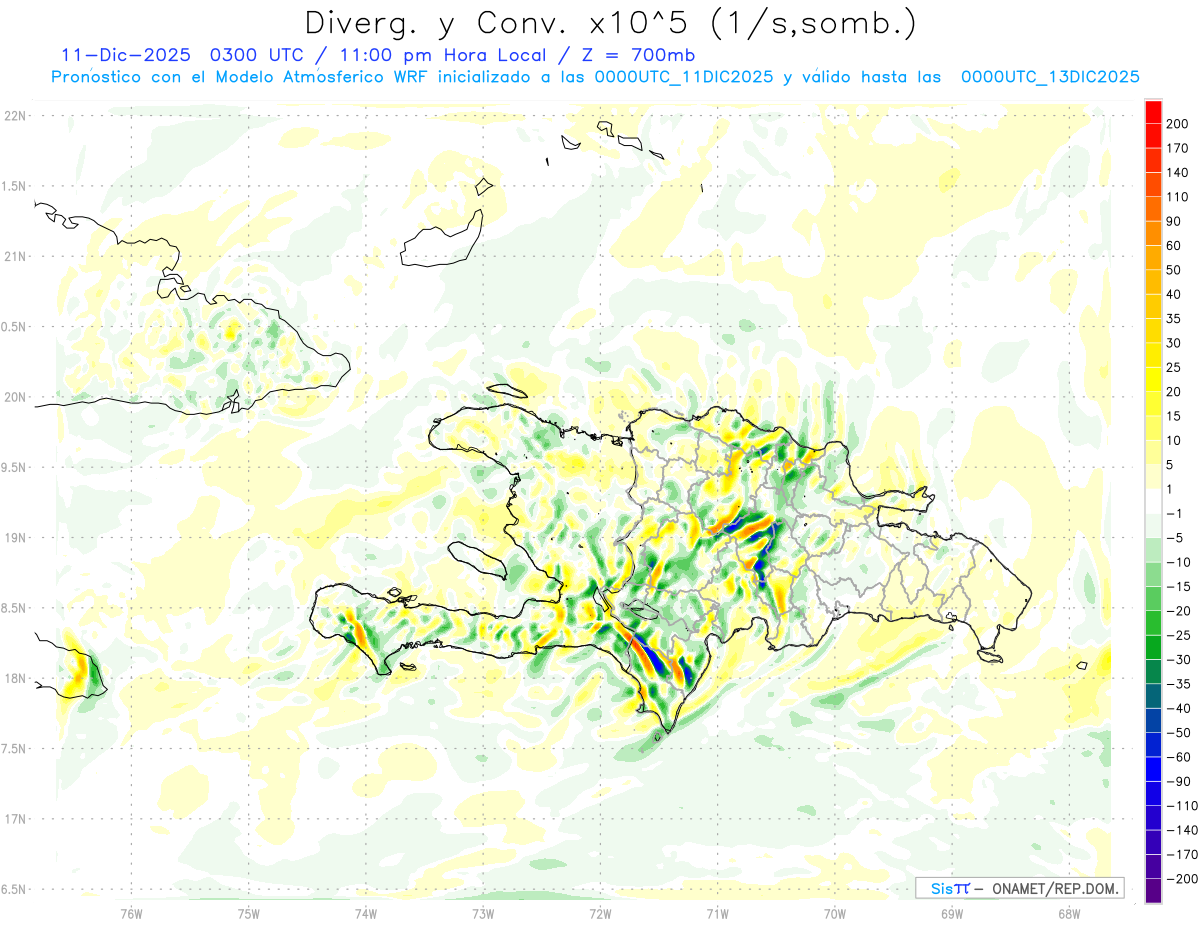Click the dark purple segment below -200
Viewport: 1200px width, 927px height.
[x=1153, y=891]
